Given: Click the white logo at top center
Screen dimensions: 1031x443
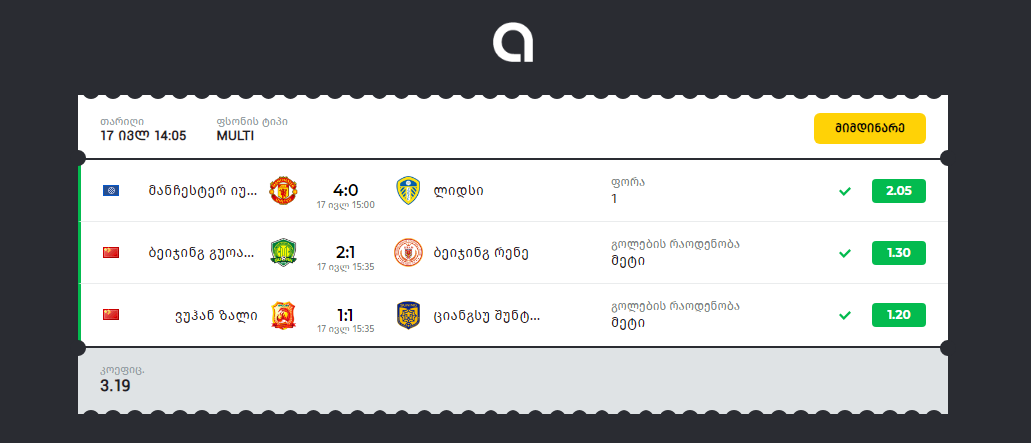Looking at the screenshot, I should tap(513, 42).
